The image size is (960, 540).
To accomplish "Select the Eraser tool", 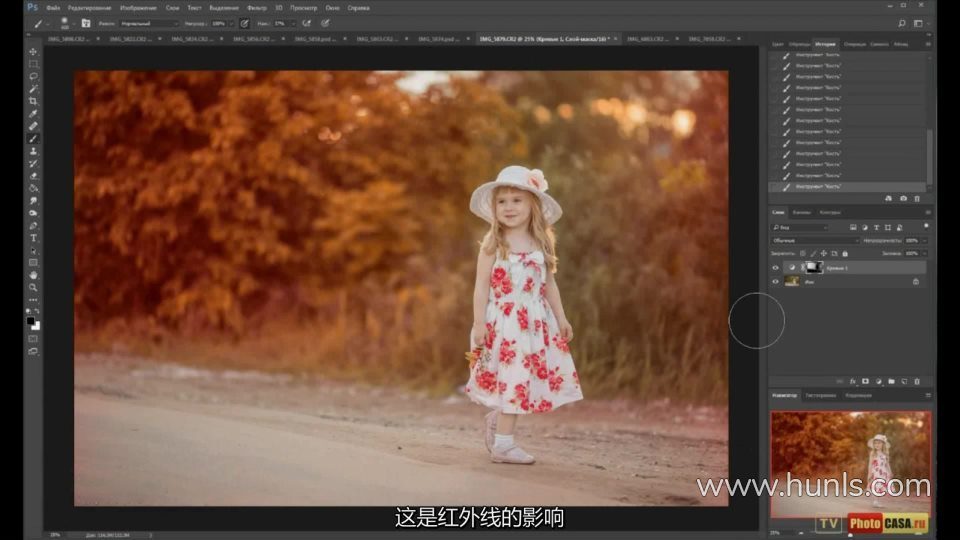I will tap(33, 176).
